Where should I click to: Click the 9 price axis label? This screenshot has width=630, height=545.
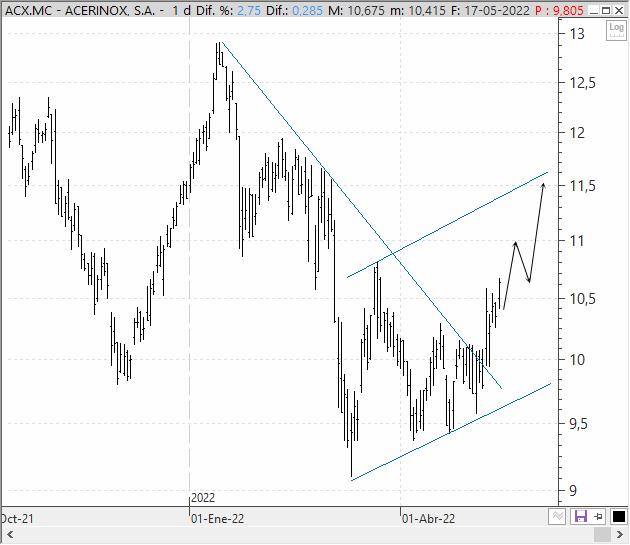point(573,491)
